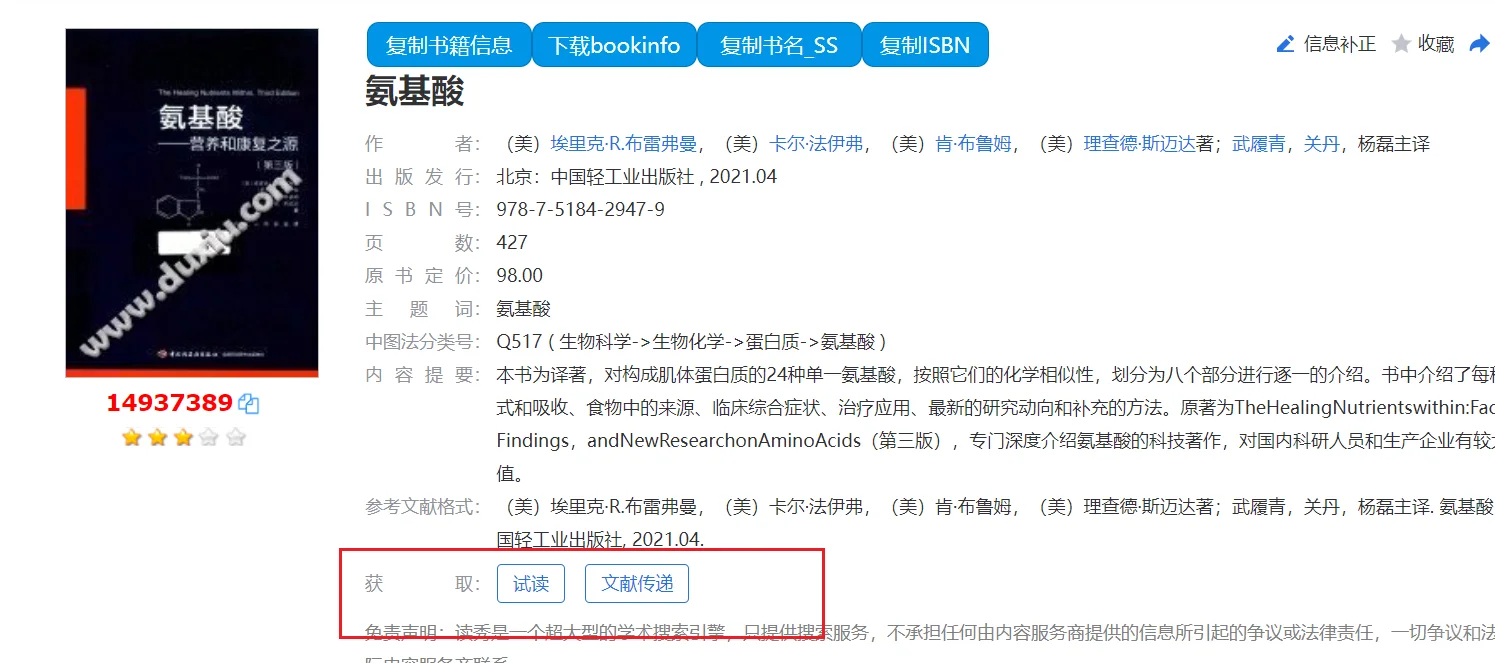Image resolution: width=1495 pixels, height=663 pixels.
Task: Click the 复制ISBN button
Action: pos(925,45)
